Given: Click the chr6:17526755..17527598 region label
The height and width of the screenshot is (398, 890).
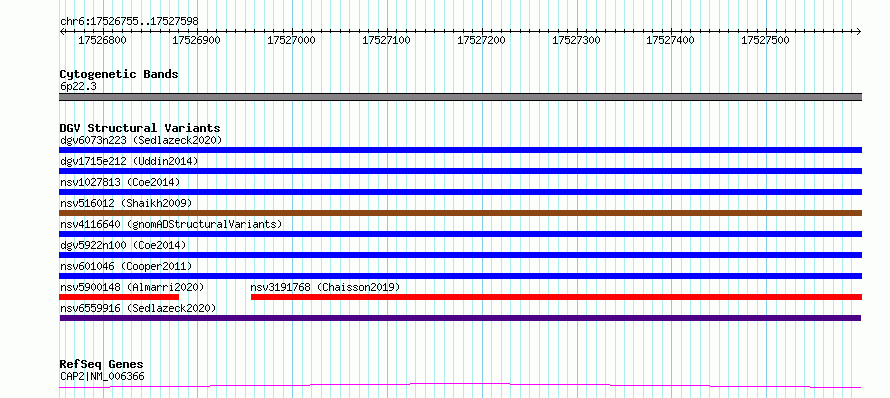Looking at the screenshot, I should click(129, 22).
